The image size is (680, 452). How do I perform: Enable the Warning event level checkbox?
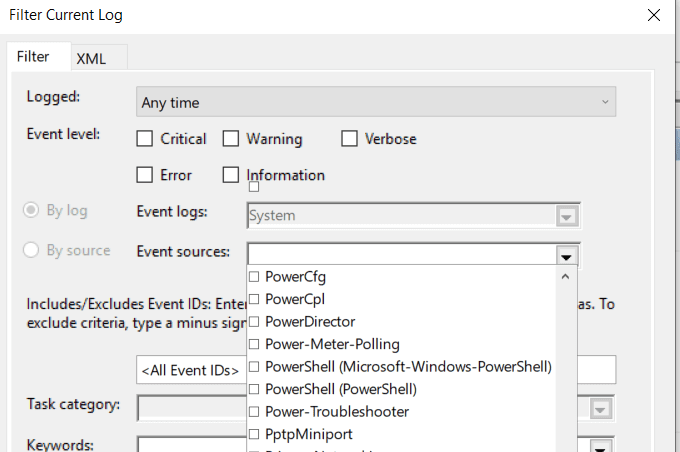[231, 139]
